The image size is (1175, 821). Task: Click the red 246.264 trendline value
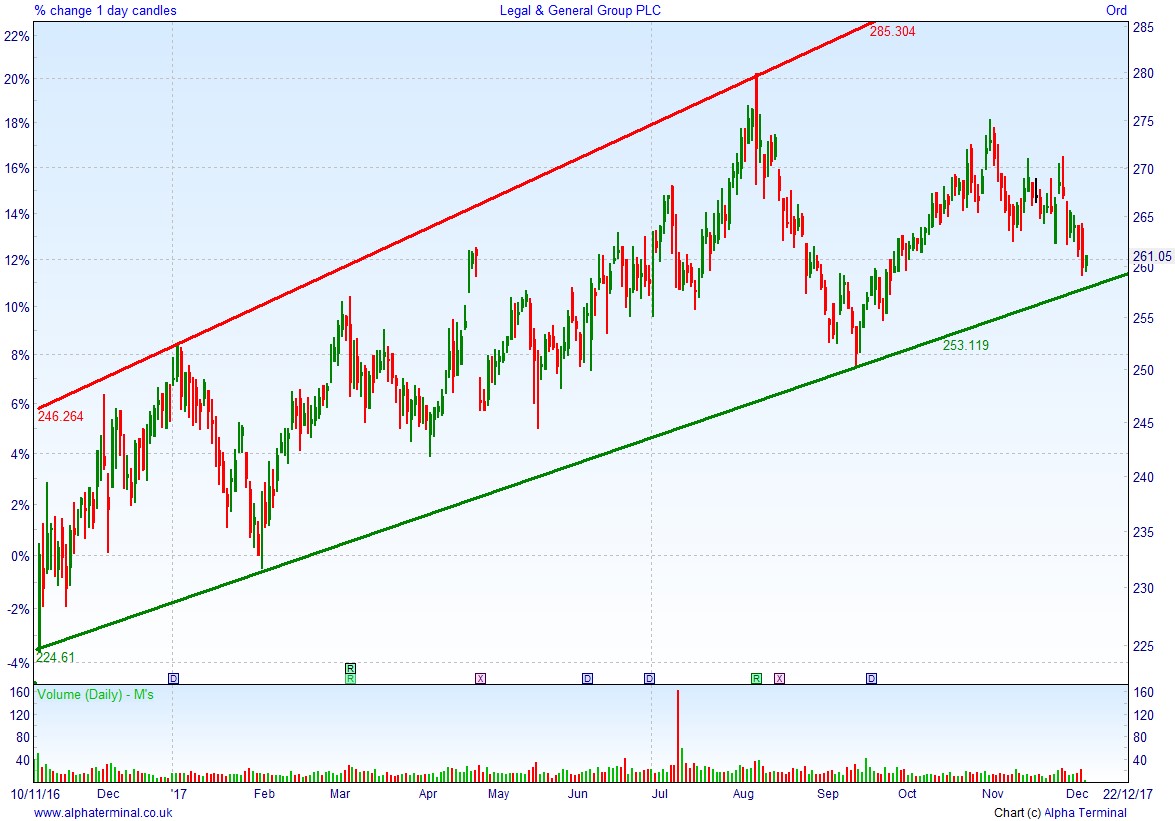click(x=61, y=416)
